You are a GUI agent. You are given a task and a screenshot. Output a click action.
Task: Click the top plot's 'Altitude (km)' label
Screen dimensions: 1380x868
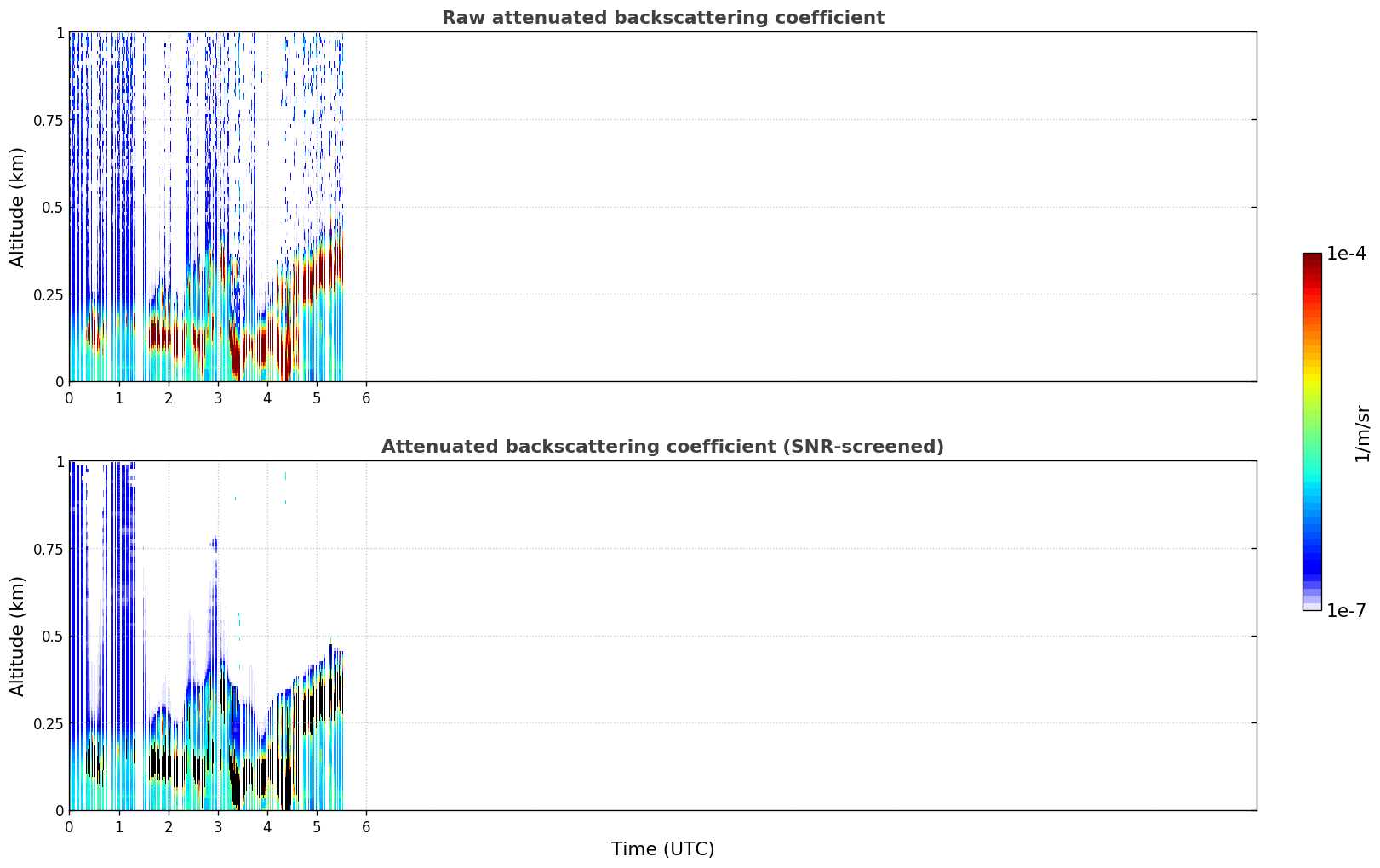pyautogui.click(x=18, y=207)
